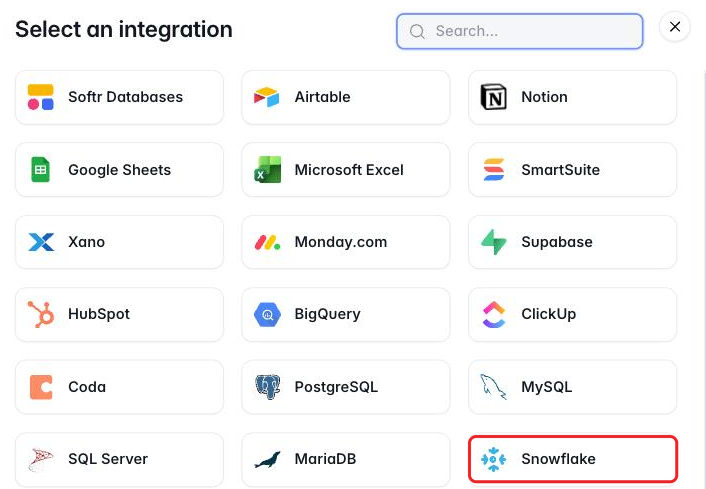Click the SQL Server logo icon

pyautogui.click(x=41, y=459)
